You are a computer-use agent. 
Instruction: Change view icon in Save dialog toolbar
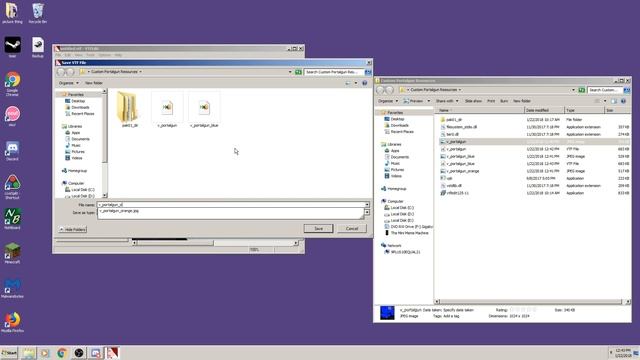(x=347, y=83)
